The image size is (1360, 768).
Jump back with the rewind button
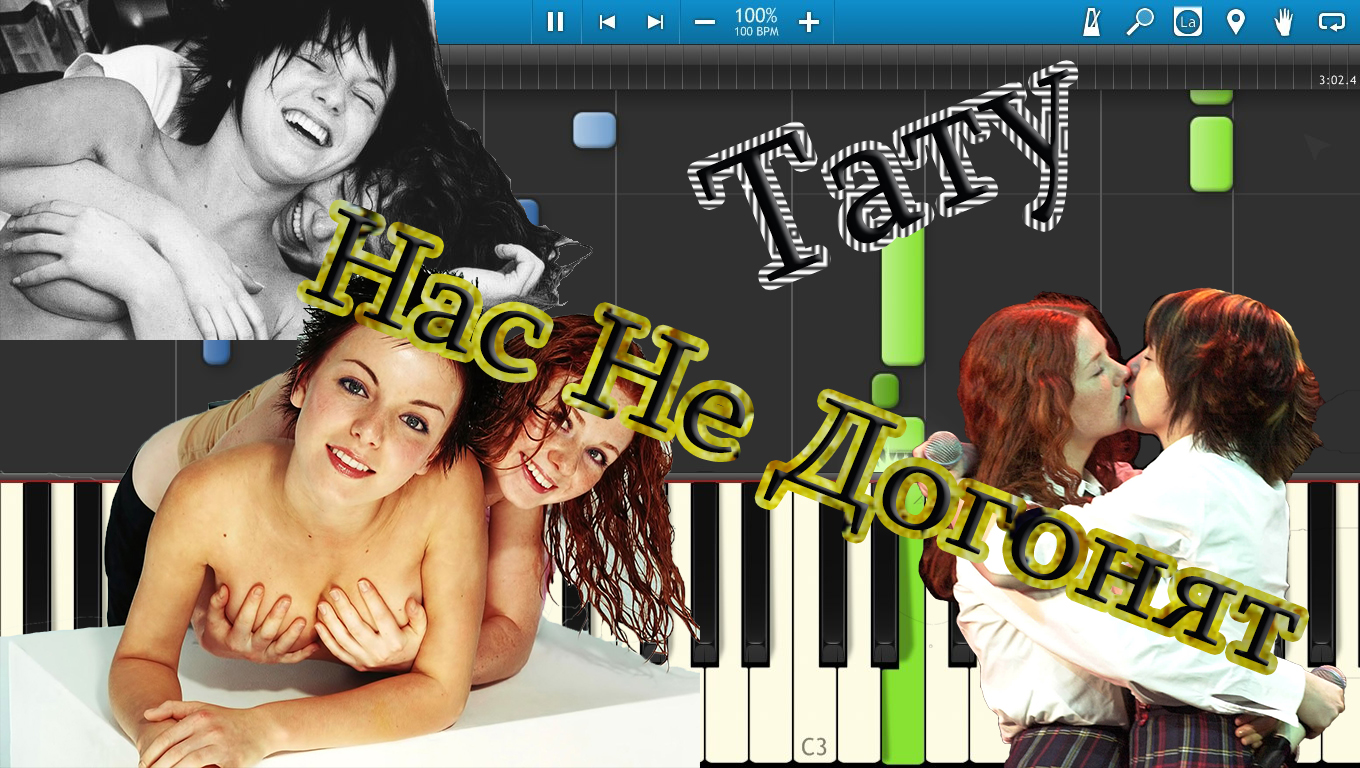[607, 22]
